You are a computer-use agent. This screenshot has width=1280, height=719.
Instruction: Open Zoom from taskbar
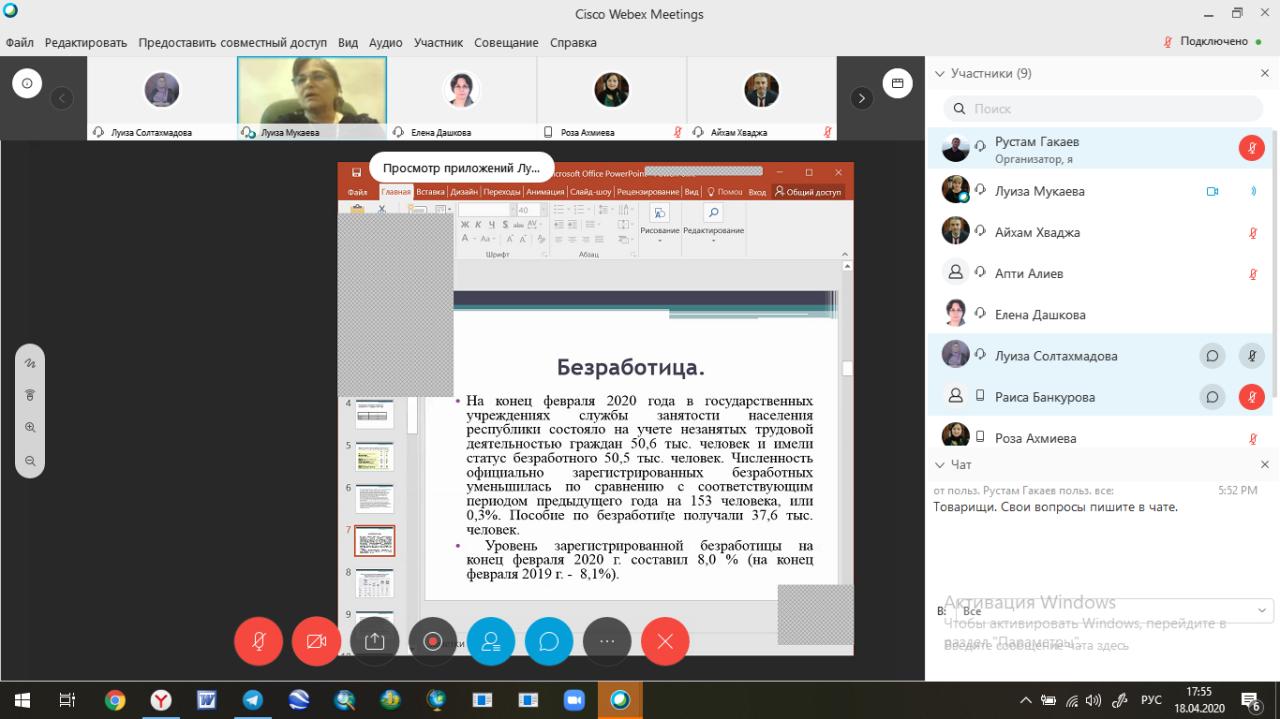[x=574, y=700]
